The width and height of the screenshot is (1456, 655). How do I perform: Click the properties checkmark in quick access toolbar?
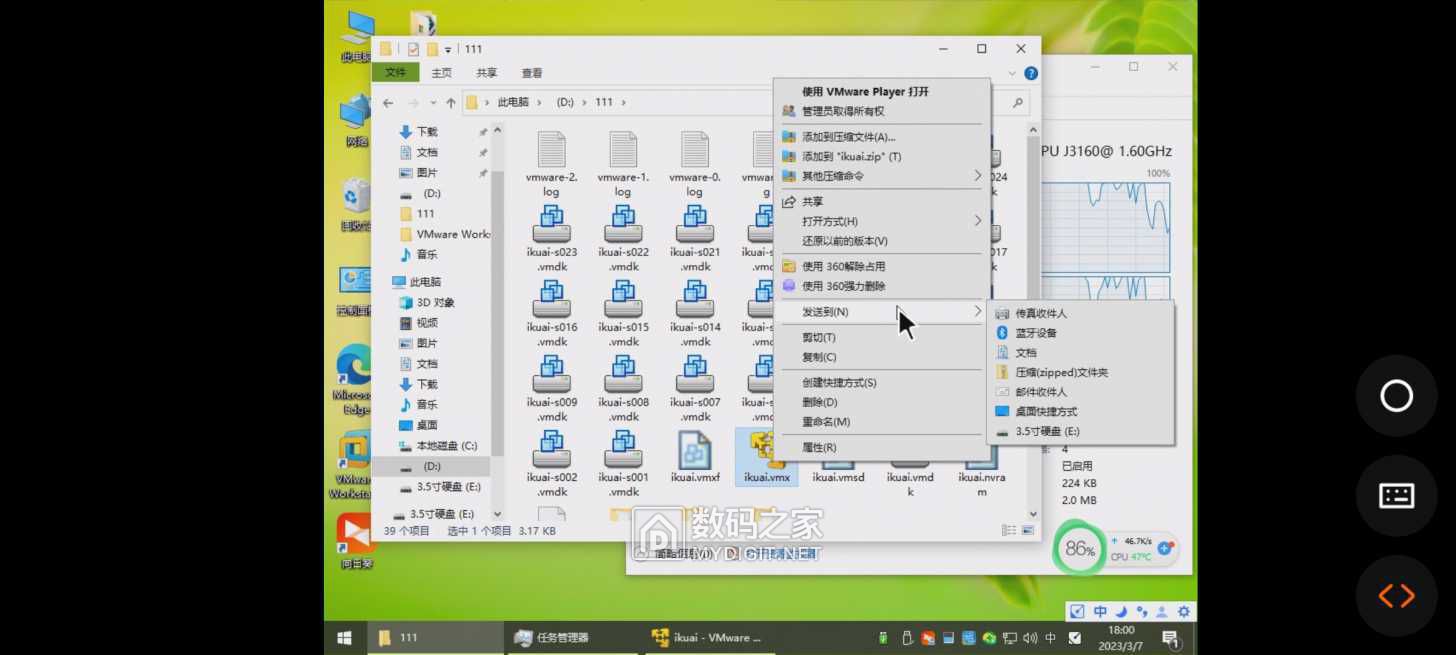point(413,49)
